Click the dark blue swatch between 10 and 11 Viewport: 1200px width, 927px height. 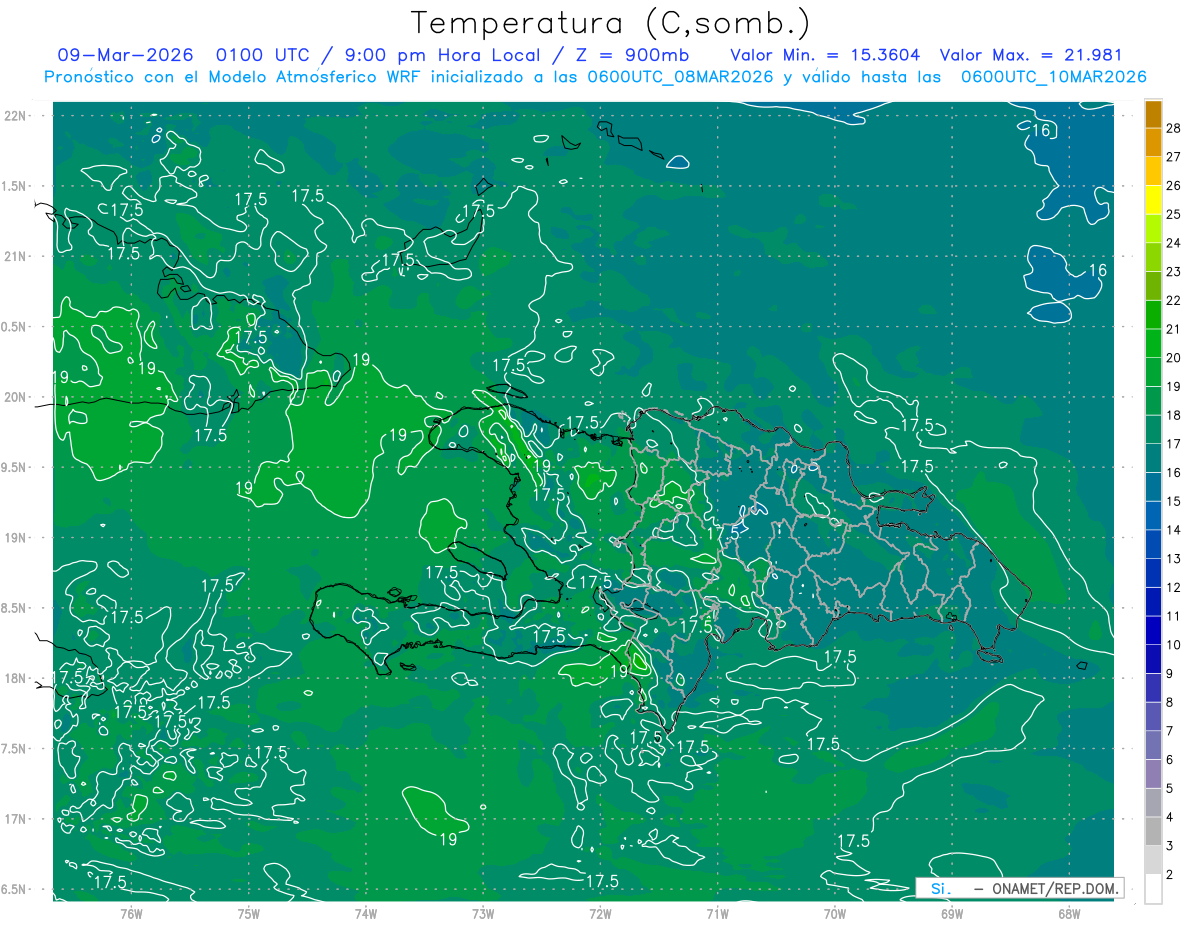(x=1153, y=631)
